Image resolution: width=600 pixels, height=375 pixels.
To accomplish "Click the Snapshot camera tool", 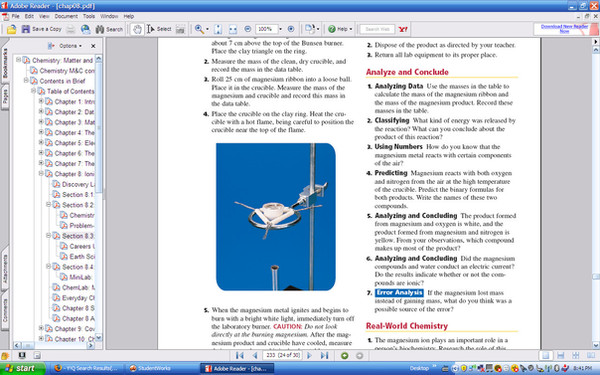I will (x=180, y=29).
